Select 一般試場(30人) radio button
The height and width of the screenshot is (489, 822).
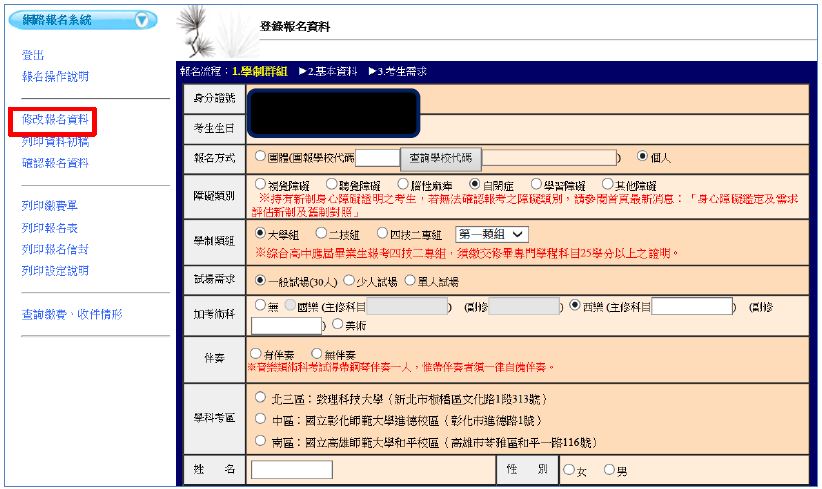261,280
